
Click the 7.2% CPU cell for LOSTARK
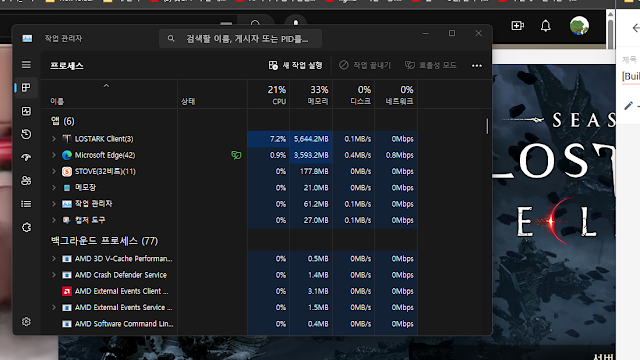pyautogui.click(x=269, y=139)
